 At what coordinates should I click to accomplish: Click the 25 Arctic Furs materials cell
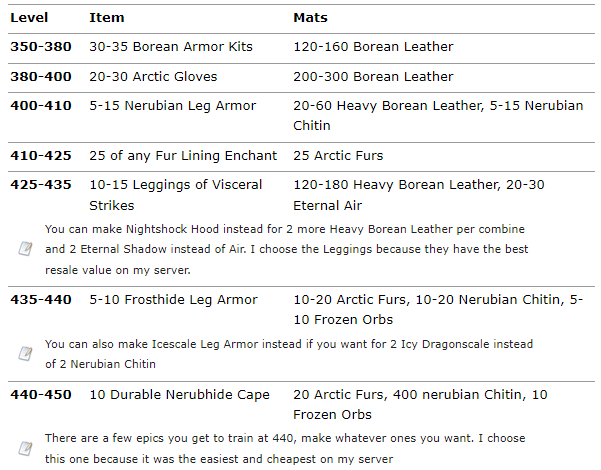[x=338, y=155]
